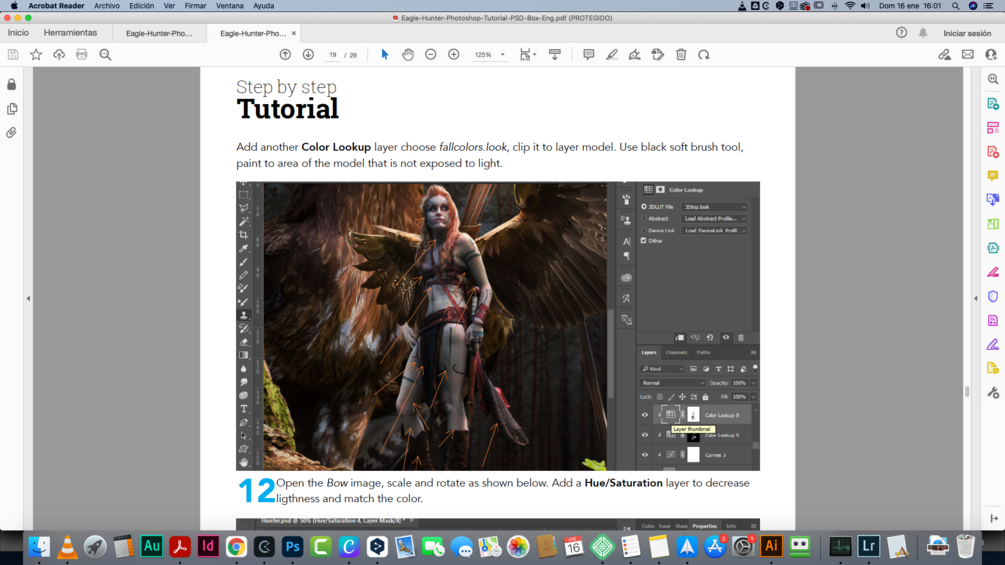
Task: Select the hand pan tool
Action: tap(408, 54)
